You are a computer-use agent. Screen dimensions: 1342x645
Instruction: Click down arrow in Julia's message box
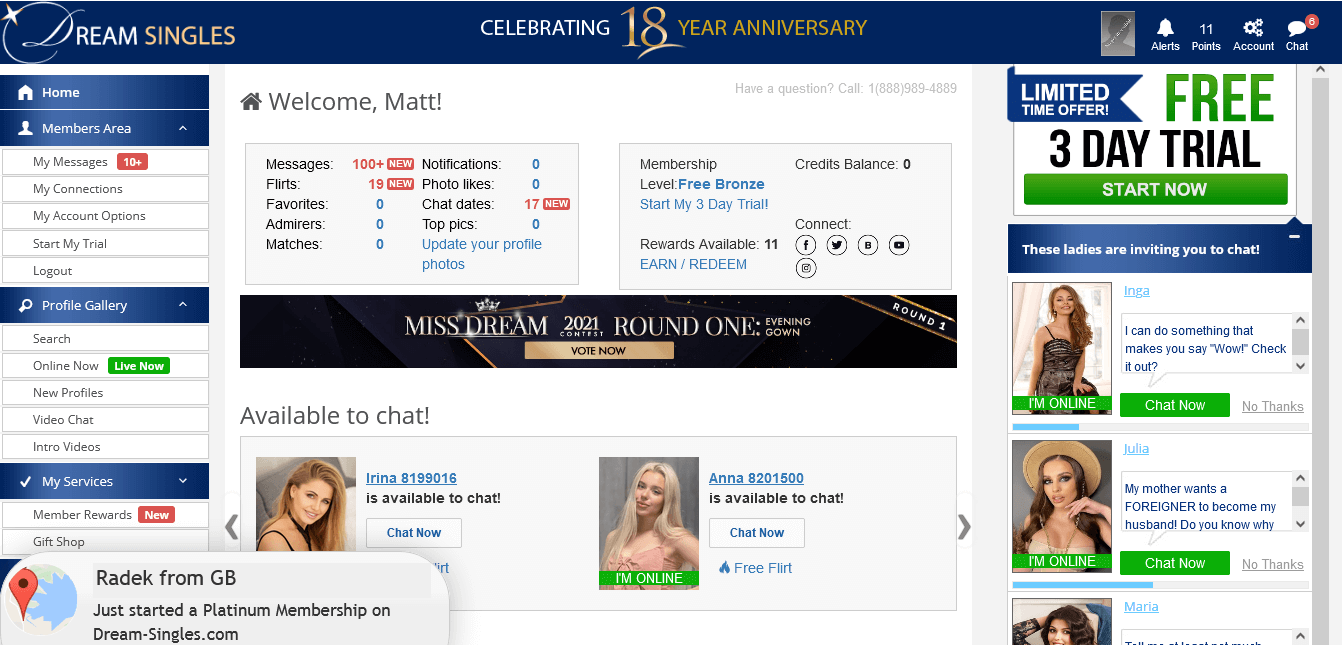click(x=1300, y=524)
